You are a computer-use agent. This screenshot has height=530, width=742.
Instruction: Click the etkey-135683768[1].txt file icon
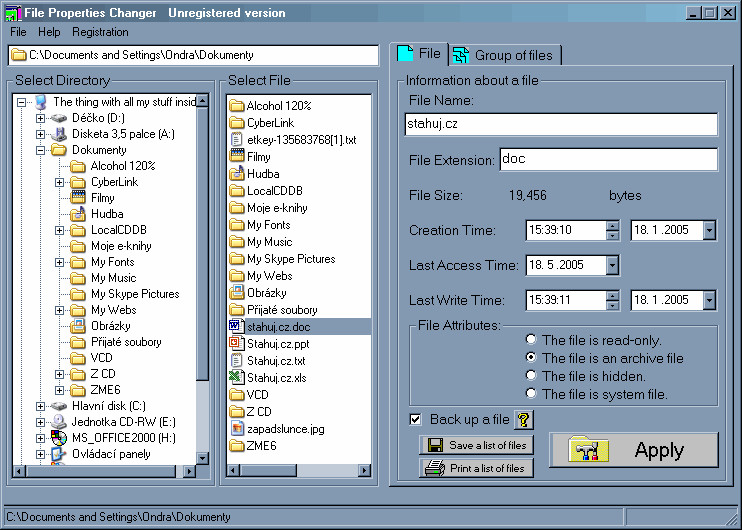point(236,140)
